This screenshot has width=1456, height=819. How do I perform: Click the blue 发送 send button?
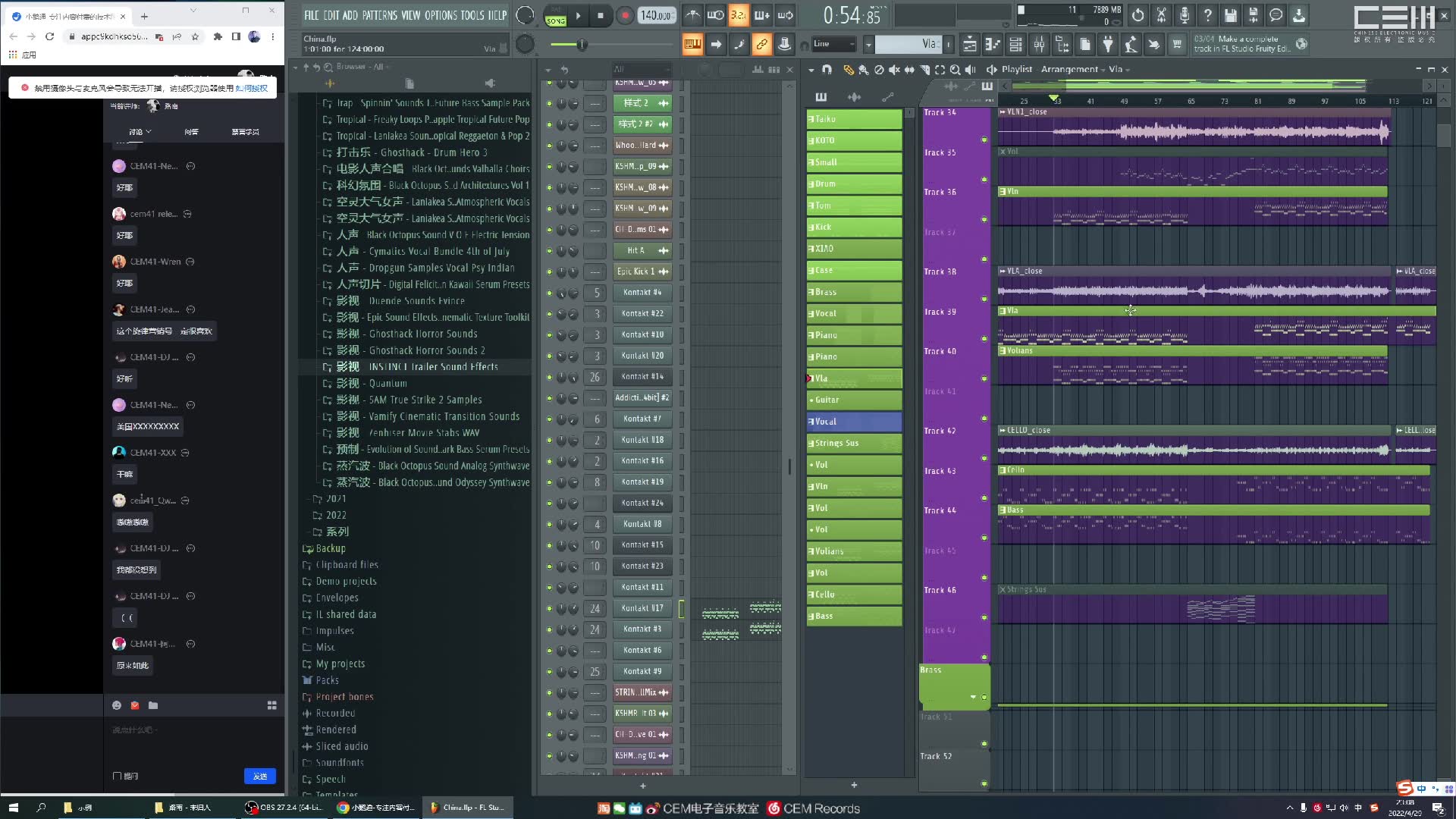pyautogui.click(x=260, y=776)
